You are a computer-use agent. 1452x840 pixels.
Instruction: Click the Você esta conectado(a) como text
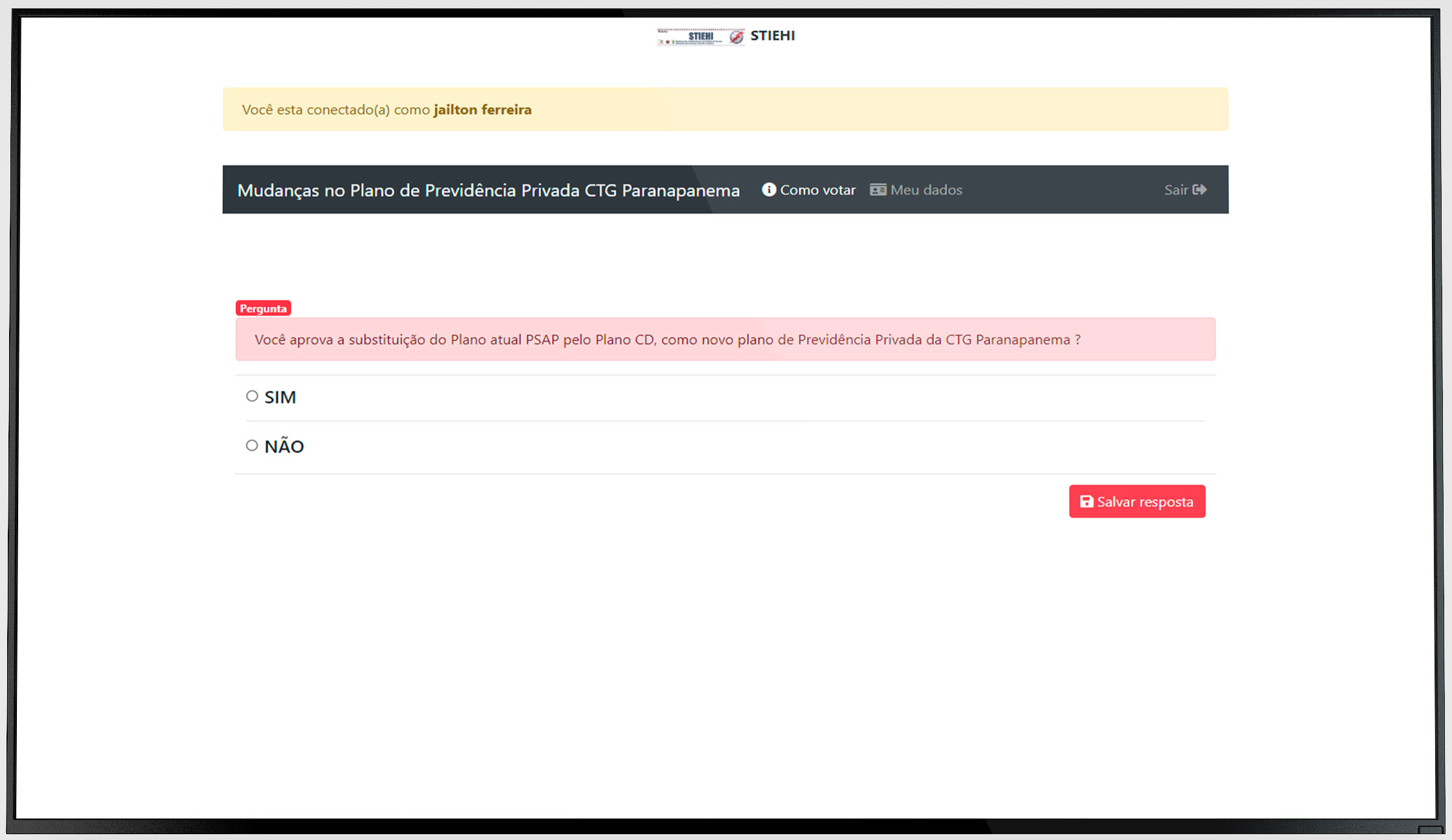click(336, 110)
